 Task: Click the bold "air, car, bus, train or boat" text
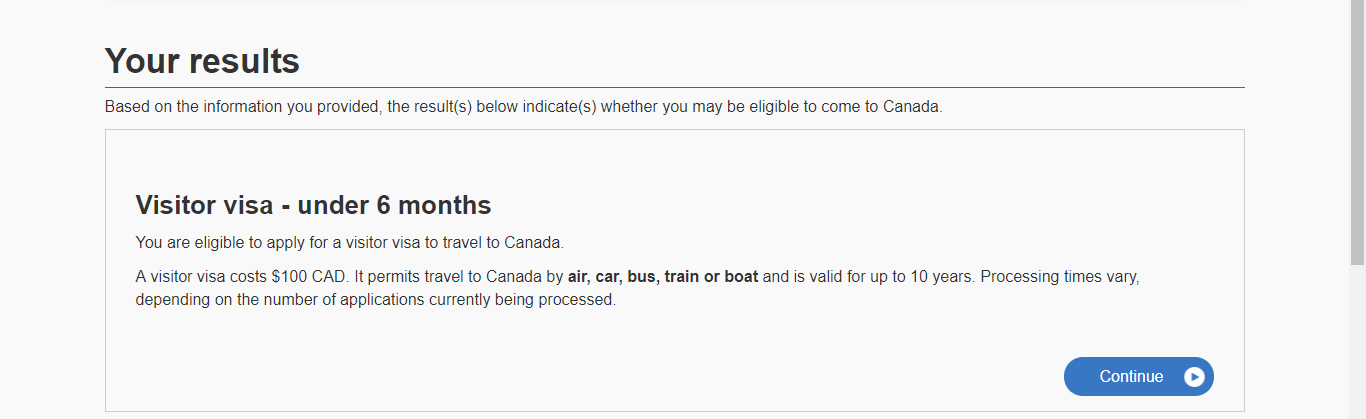(x=663, y=276)
